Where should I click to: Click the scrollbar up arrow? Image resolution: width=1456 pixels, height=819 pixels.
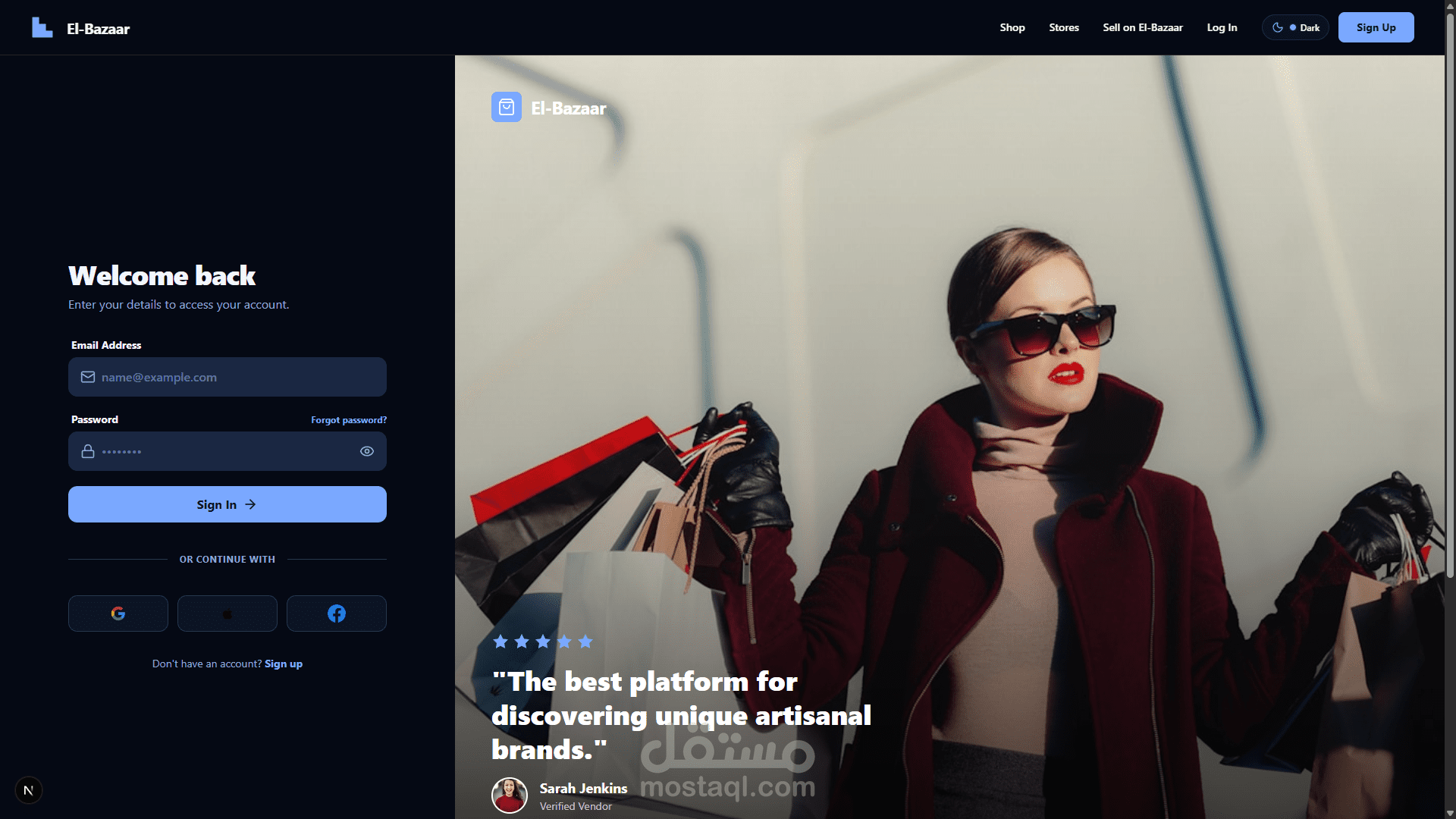click(1450, 6)
